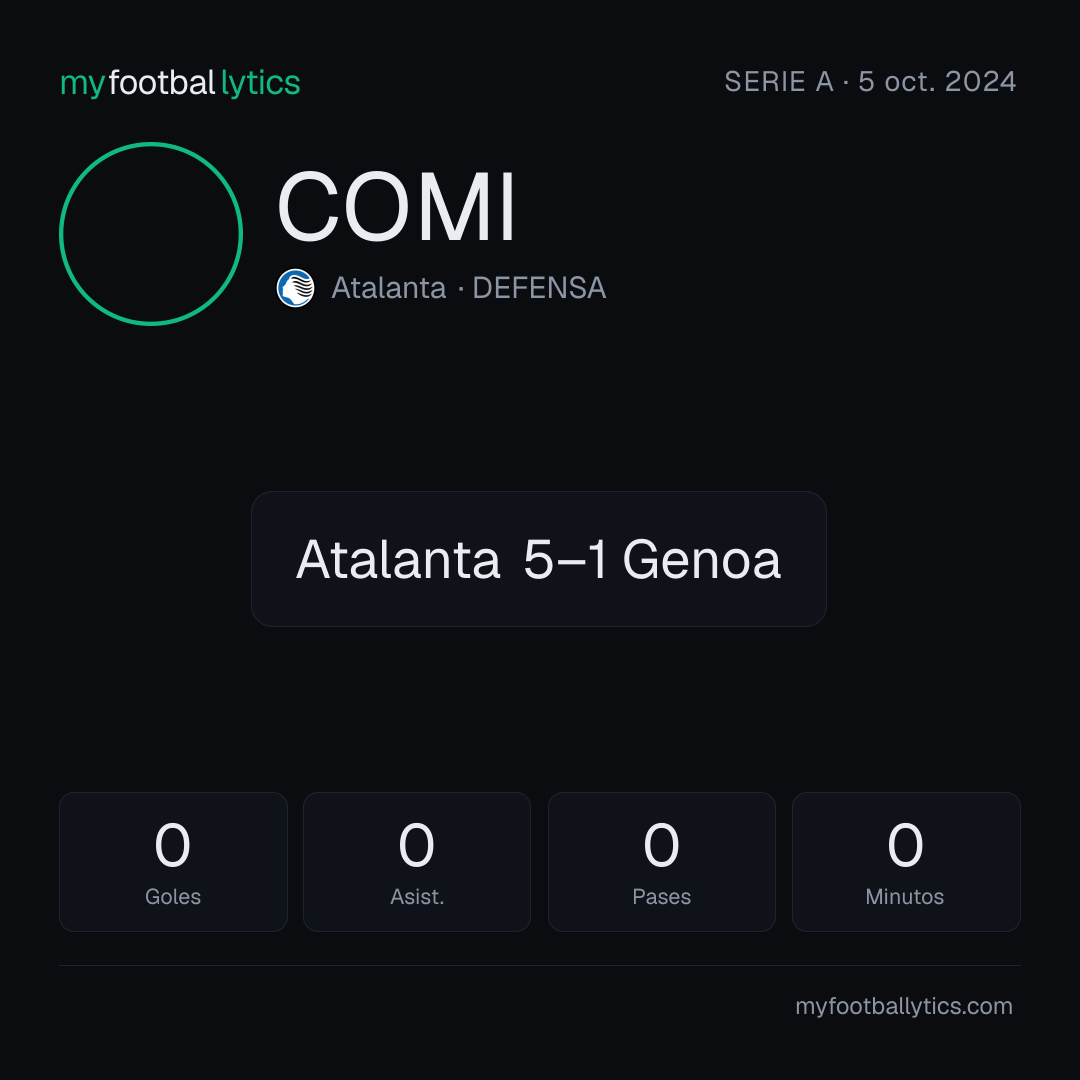
Task: Click the Atalanta club crest icon
Action: (295, 288)
